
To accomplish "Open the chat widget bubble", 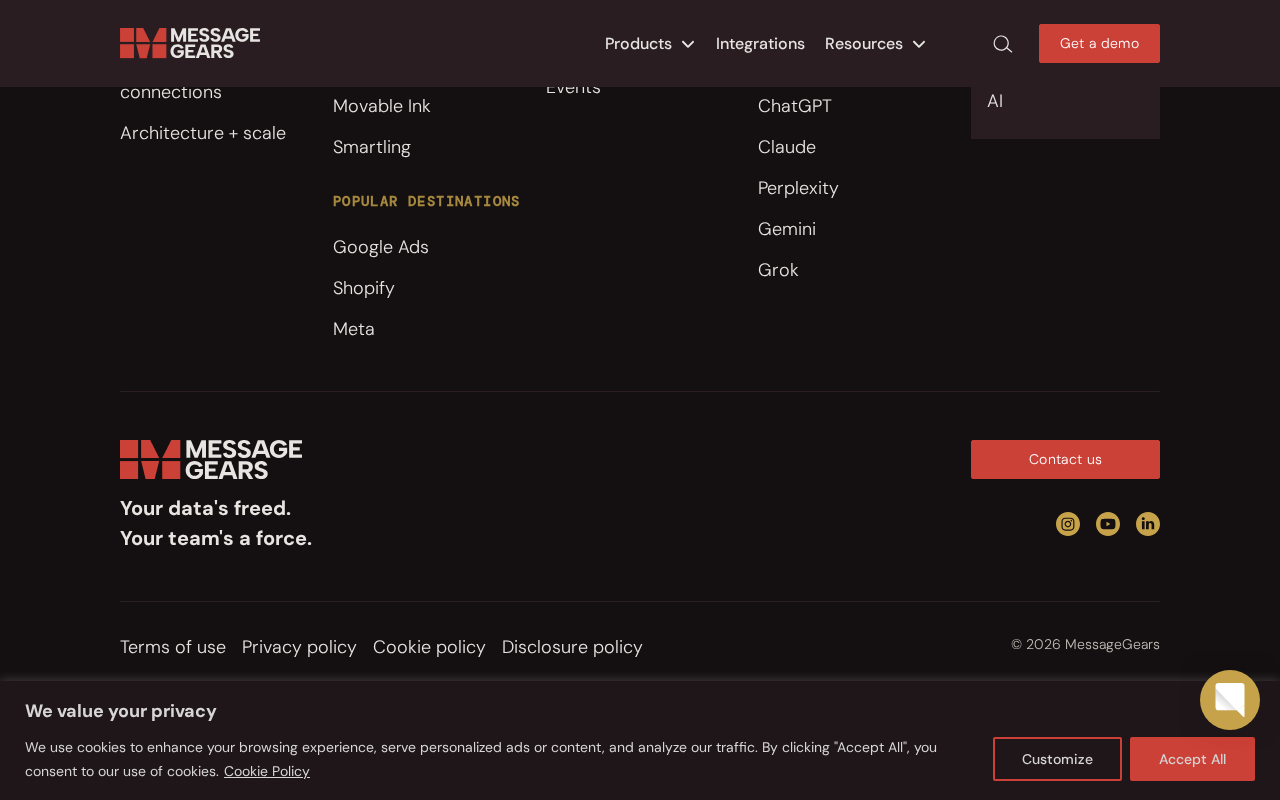I will pos(1230,700).
